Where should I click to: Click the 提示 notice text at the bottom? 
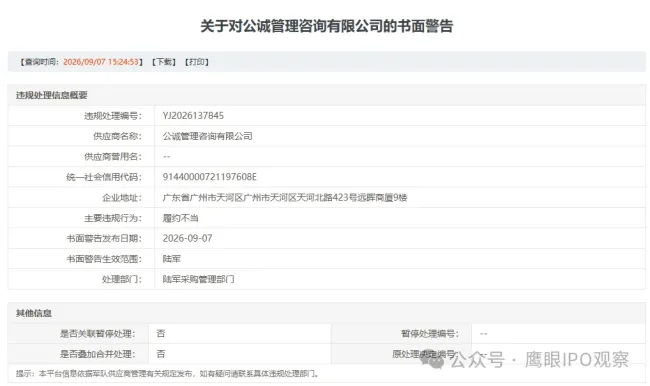point(167,374)
